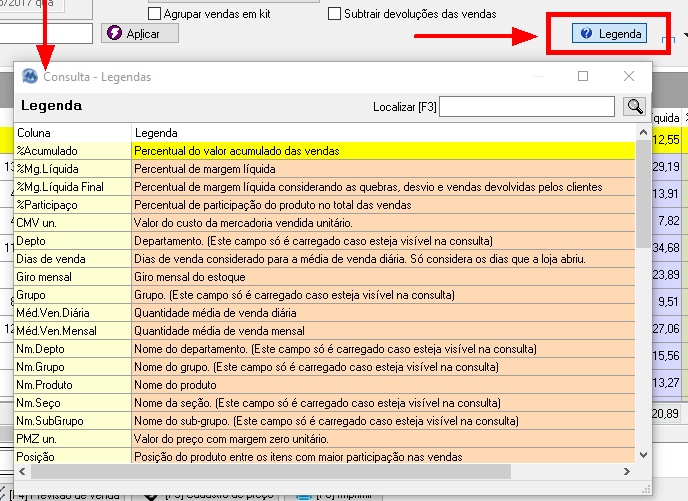Select the Nm.Seço row
This screenshot has height=501, width=688.
[325, 403]
